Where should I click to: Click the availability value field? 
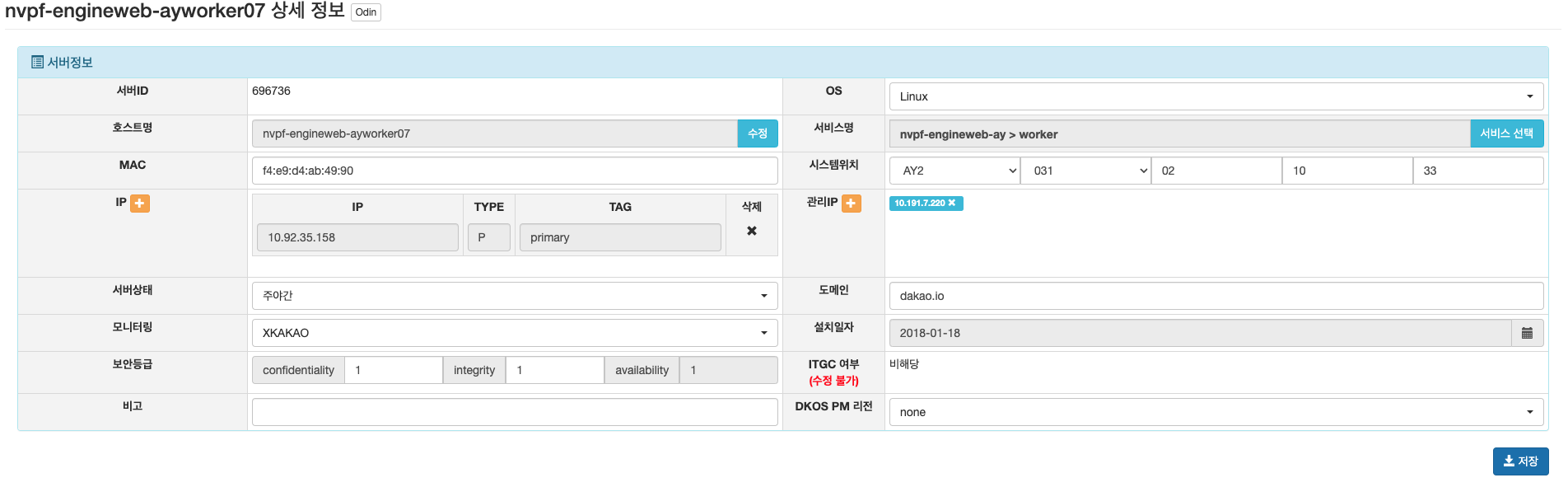[x=728, y=370]
